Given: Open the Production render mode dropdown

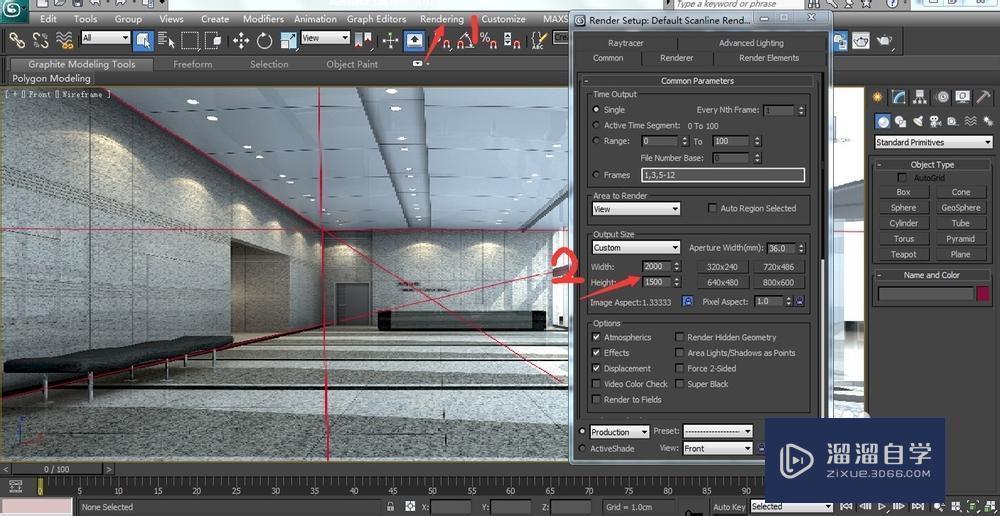Looking at the screenshot, I should click(x=619, y=432).
